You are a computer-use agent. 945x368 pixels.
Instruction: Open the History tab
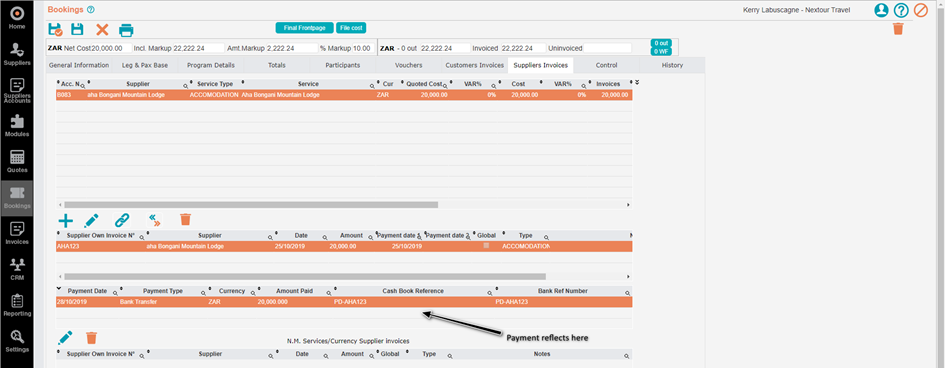click(x=672, y=65)
